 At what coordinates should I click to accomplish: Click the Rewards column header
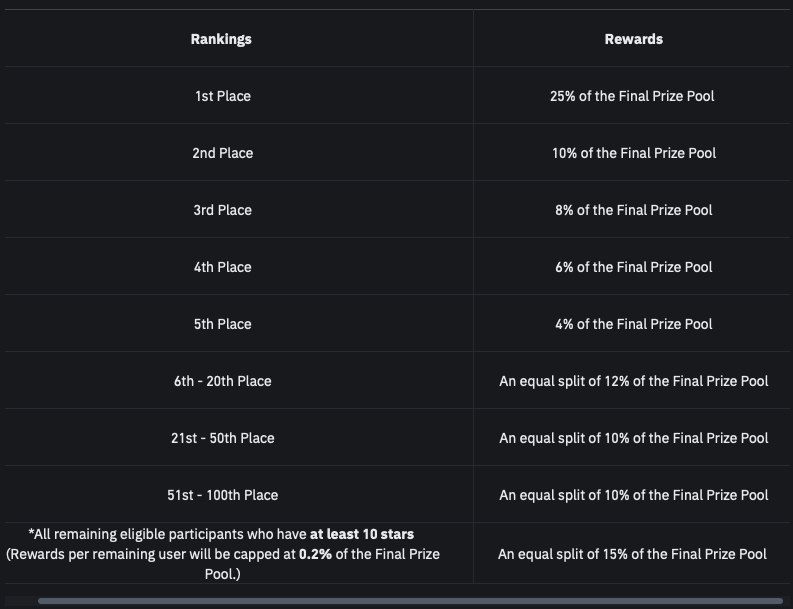(x=633, y=39)
